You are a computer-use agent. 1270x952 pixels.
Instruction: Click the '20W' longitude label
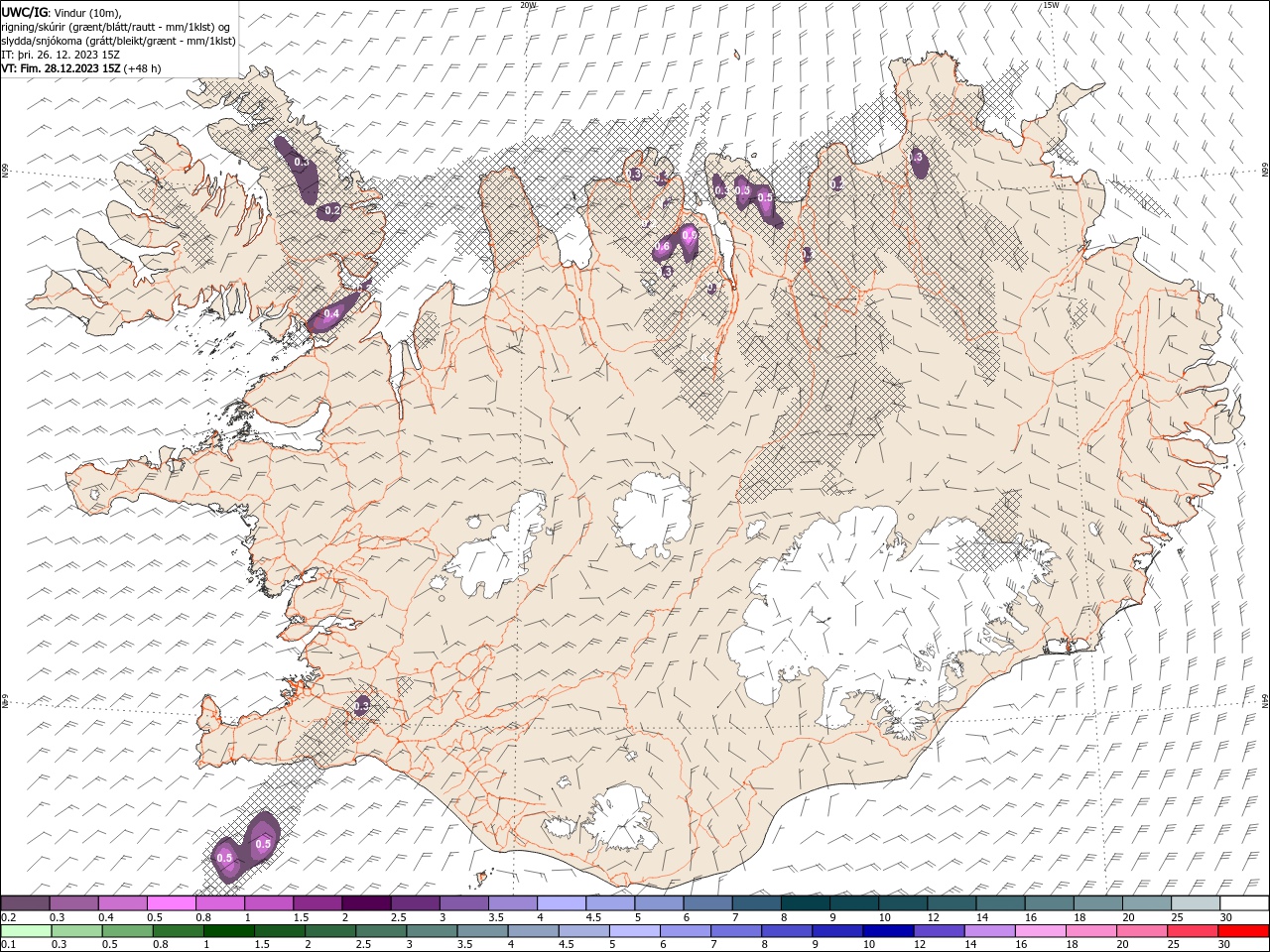(x=528, y=5)
